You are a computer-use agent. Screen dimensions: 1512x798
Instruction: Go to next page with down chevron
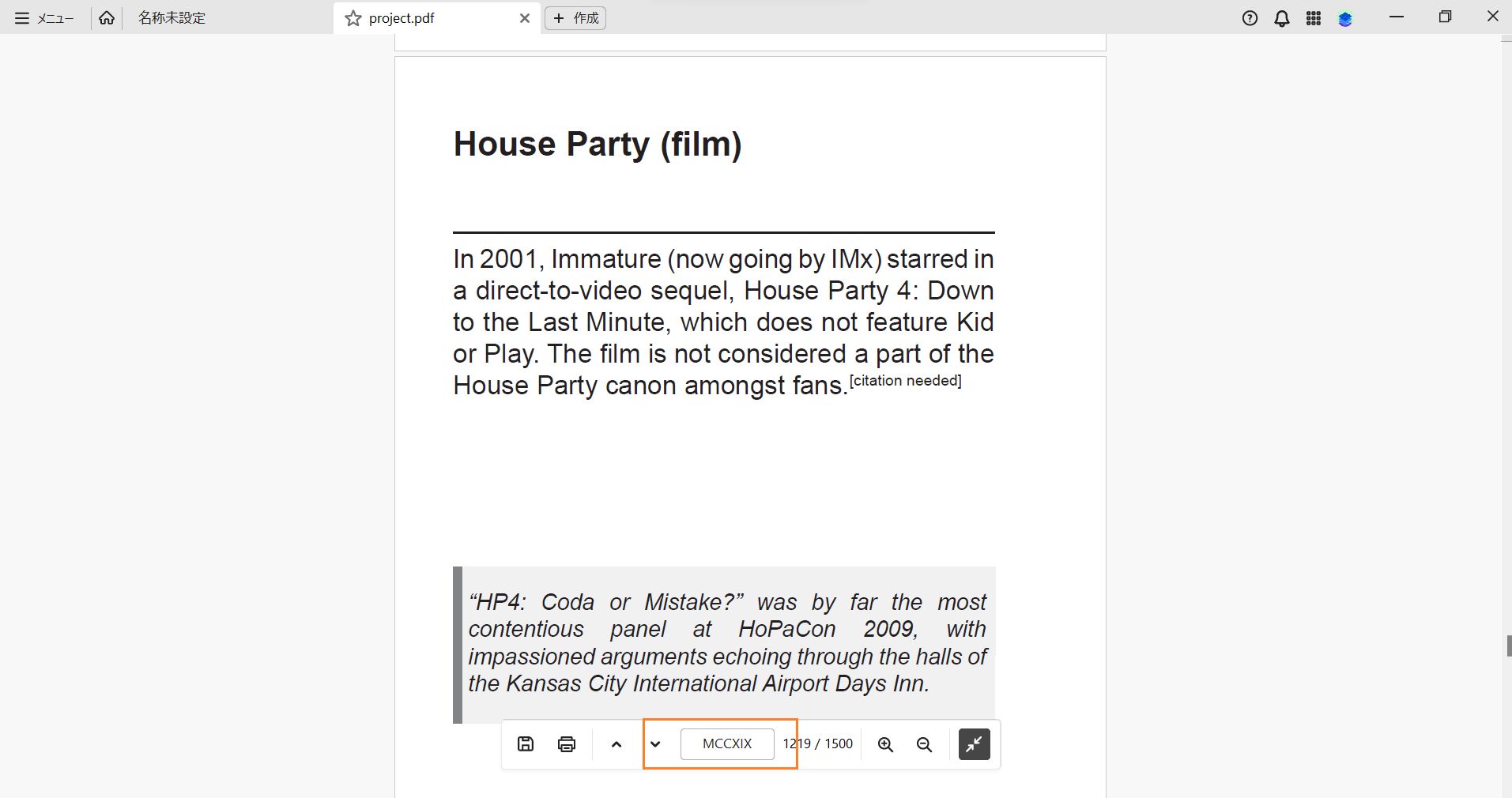click(655, 743)
